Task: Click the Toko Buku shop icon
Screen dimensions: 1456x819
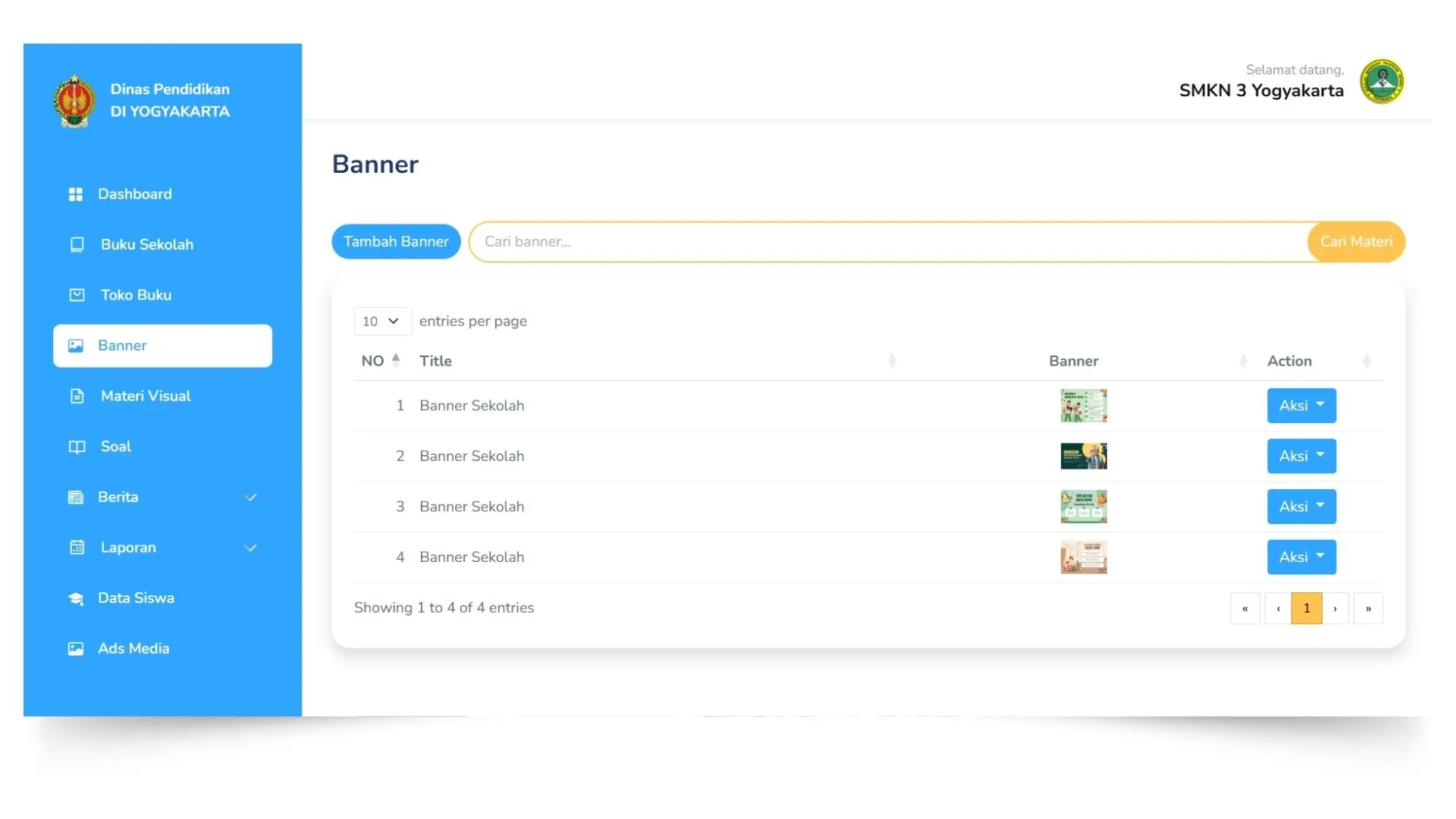Action: pos(77,295)
